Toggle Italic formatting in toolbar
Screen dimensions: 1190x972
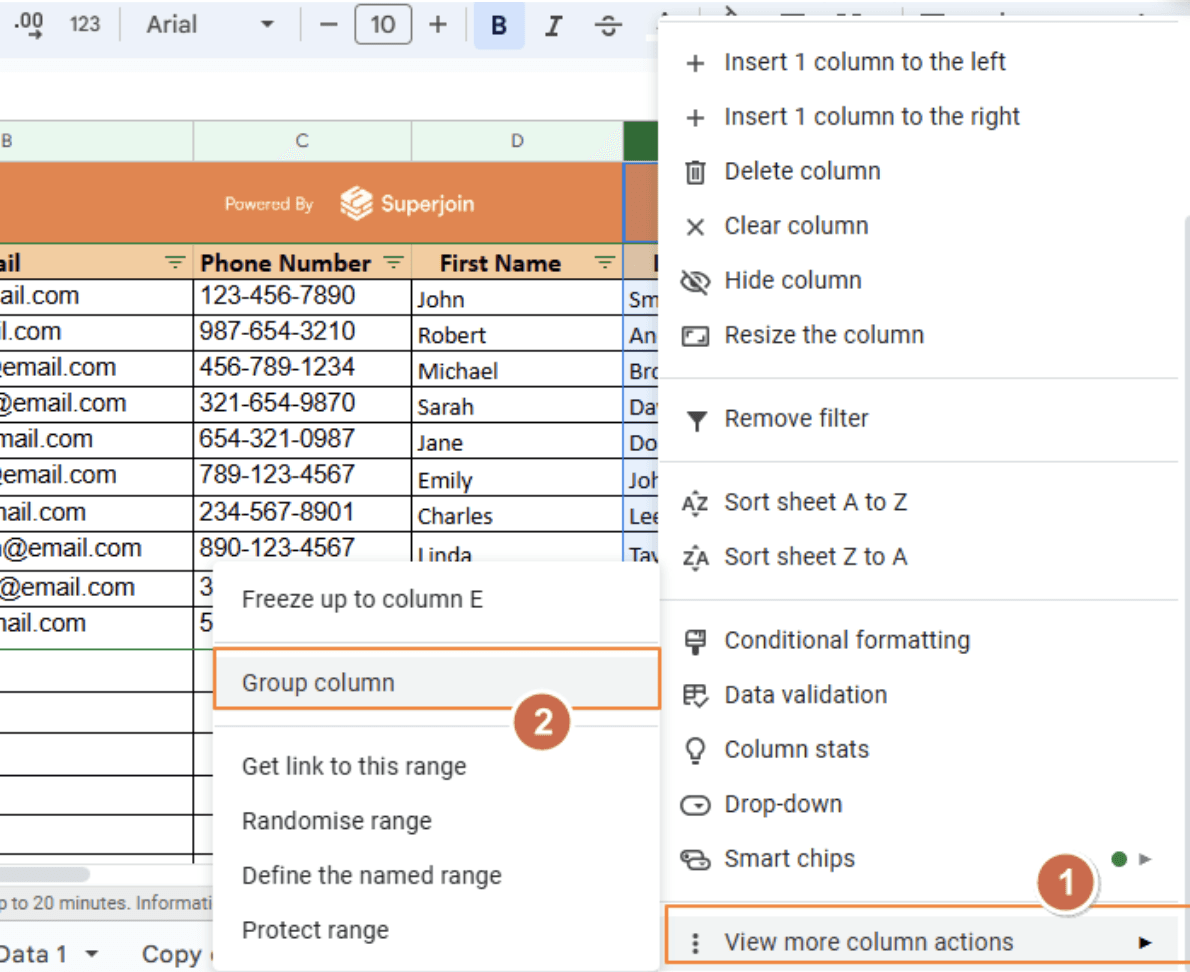point(553,25)
